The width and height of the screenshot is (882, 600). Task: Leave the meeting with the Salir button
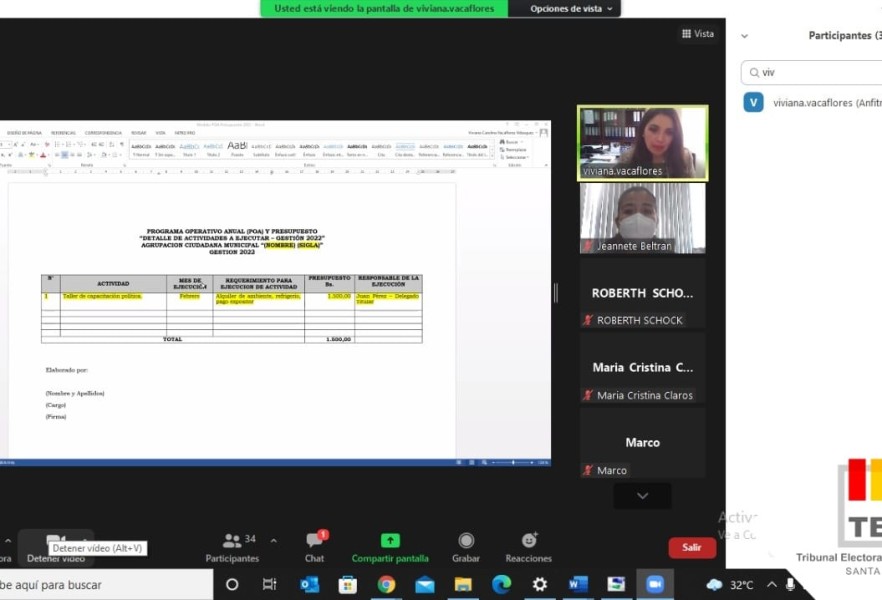(692, 547)
